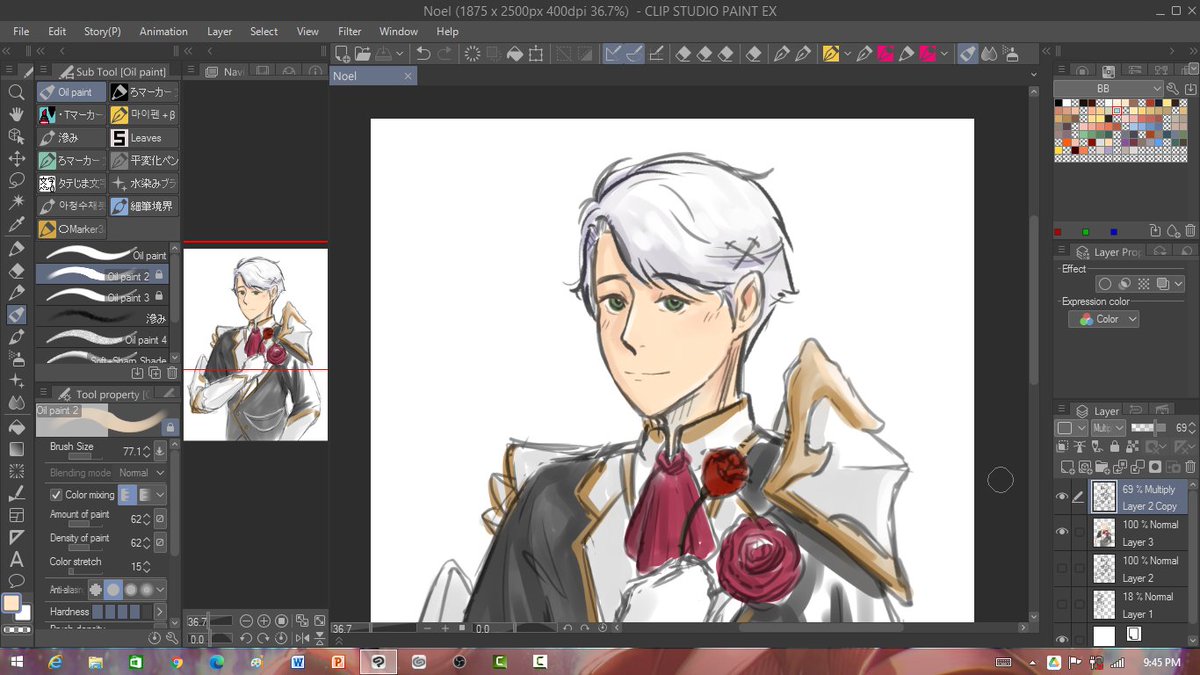This screenshot has width=1200, height=675.
Task: Select Oil paint sub tool group
Action: coord(72,92)
